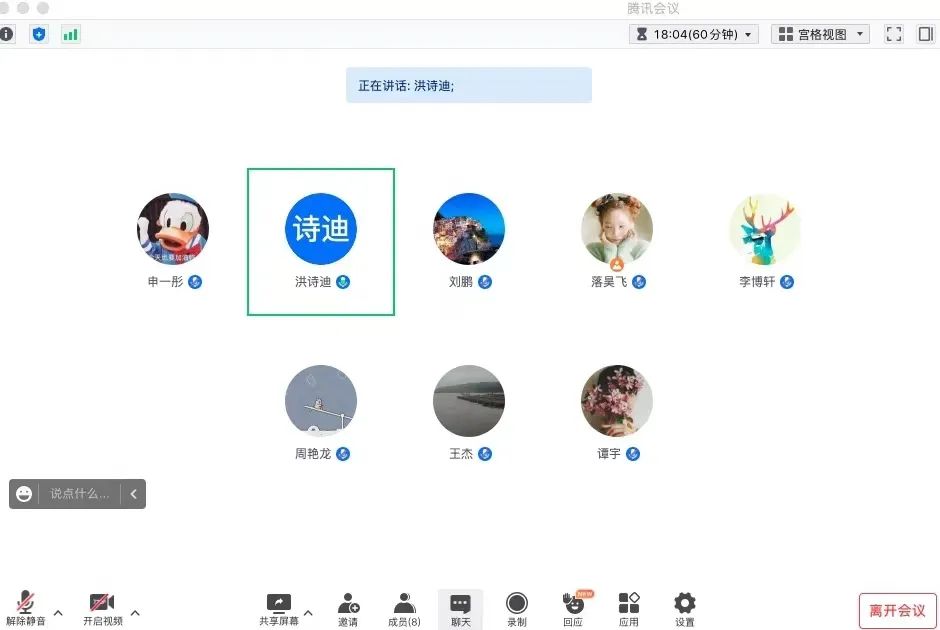Click the blue security shield icon
The height and width of the screenshot is (630, 940).
[x=39, y=34]
